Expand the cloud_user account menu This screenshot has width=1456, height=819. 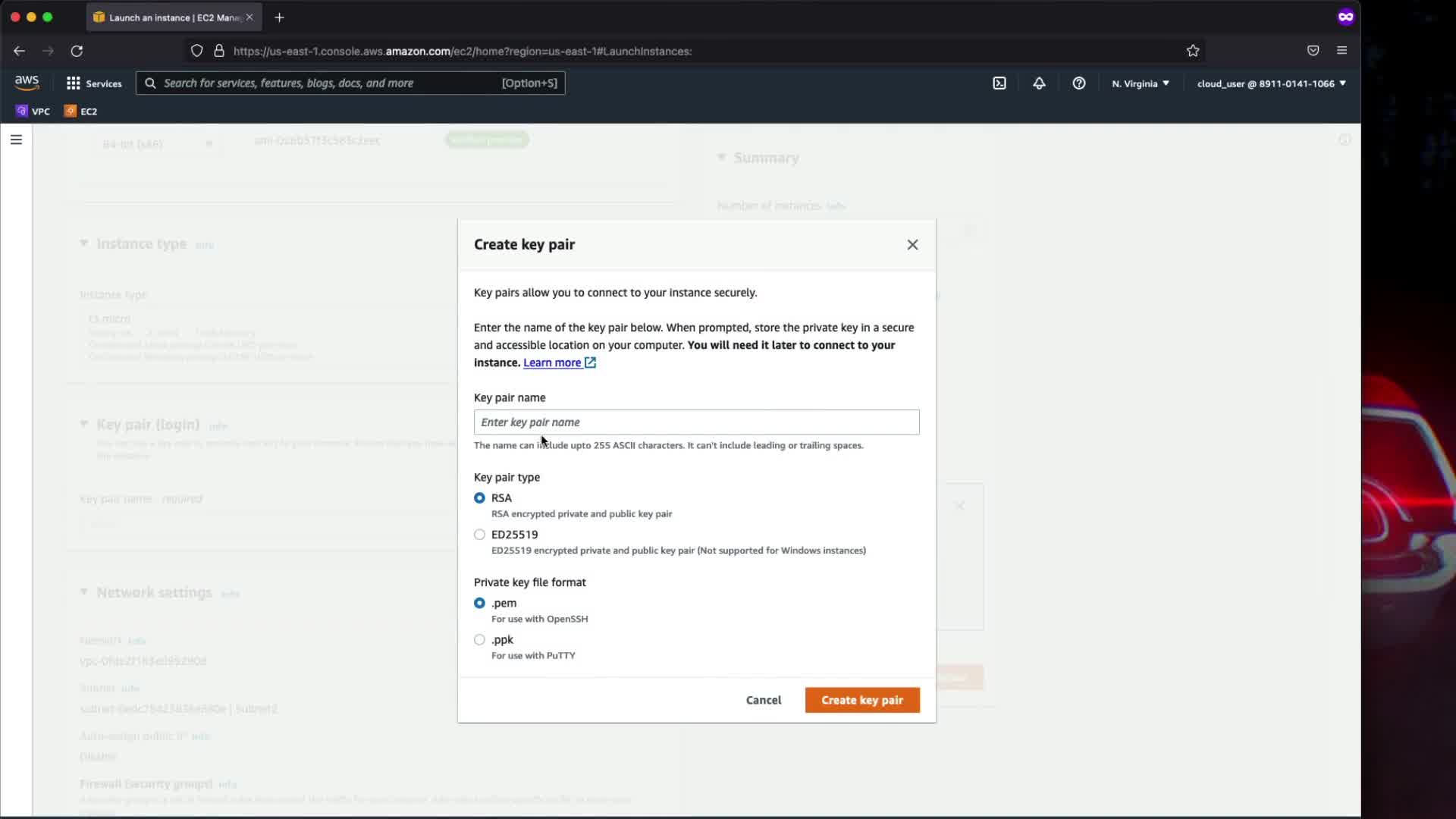coord(1271,83)
